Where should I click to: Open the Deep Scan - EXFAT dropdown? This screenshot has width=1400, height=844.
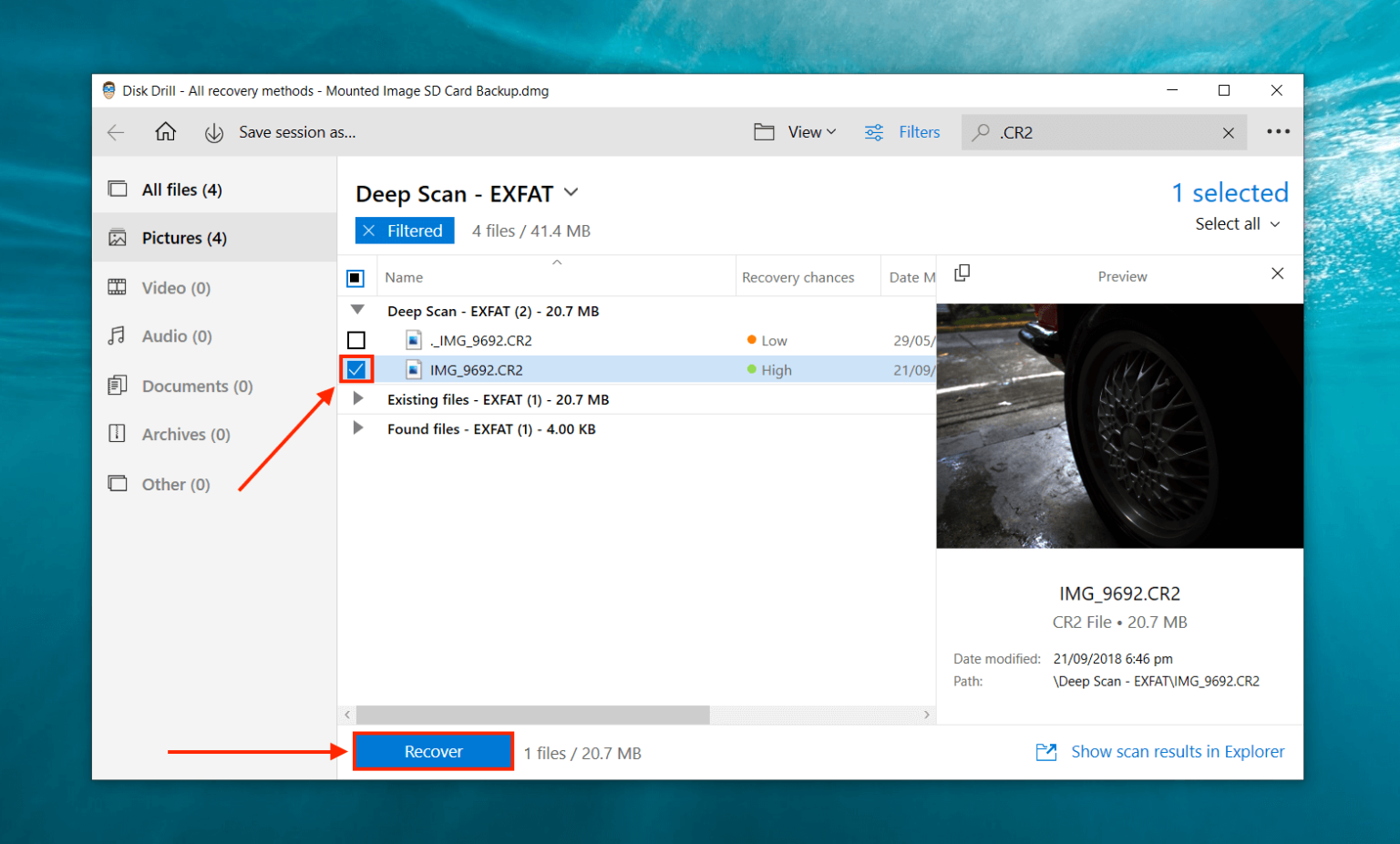pos(571,192)
